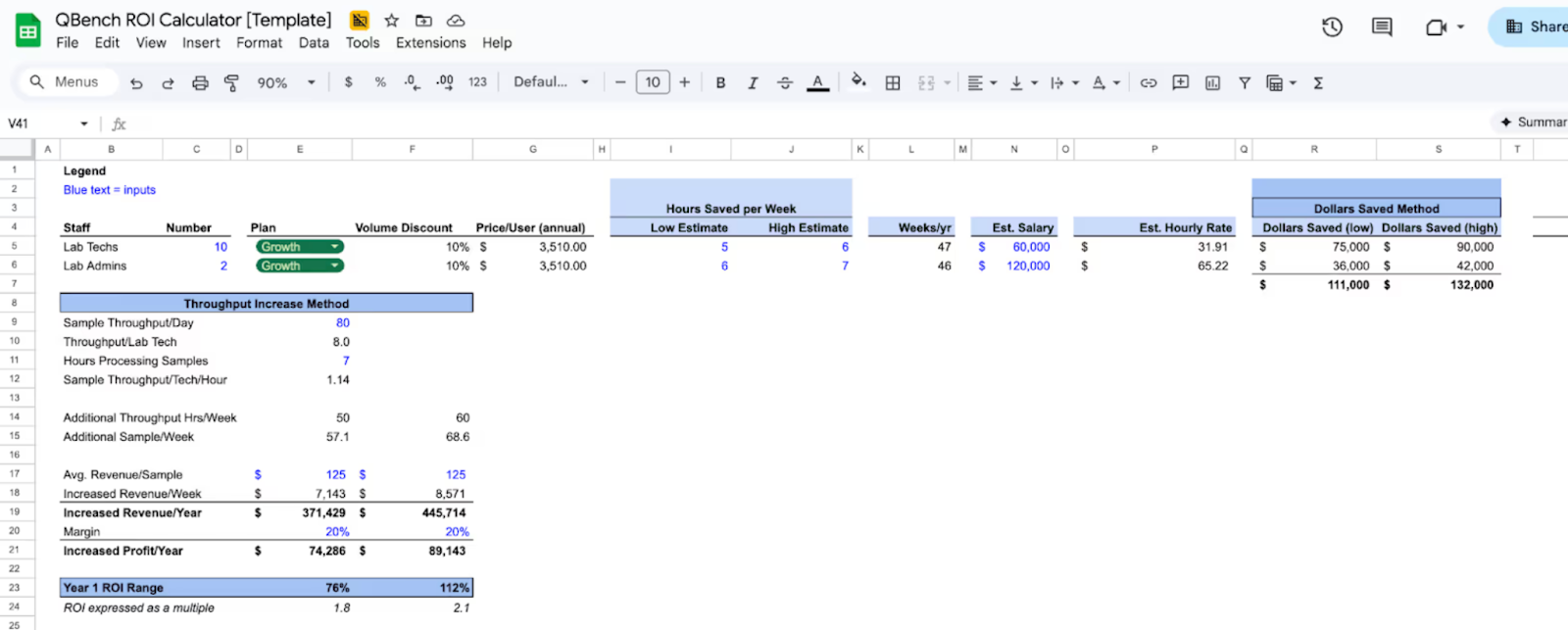Image resolution: width=1568 pixels, height=630 pixels.
Task: Select column E header
Action: (x=300, y=149)
